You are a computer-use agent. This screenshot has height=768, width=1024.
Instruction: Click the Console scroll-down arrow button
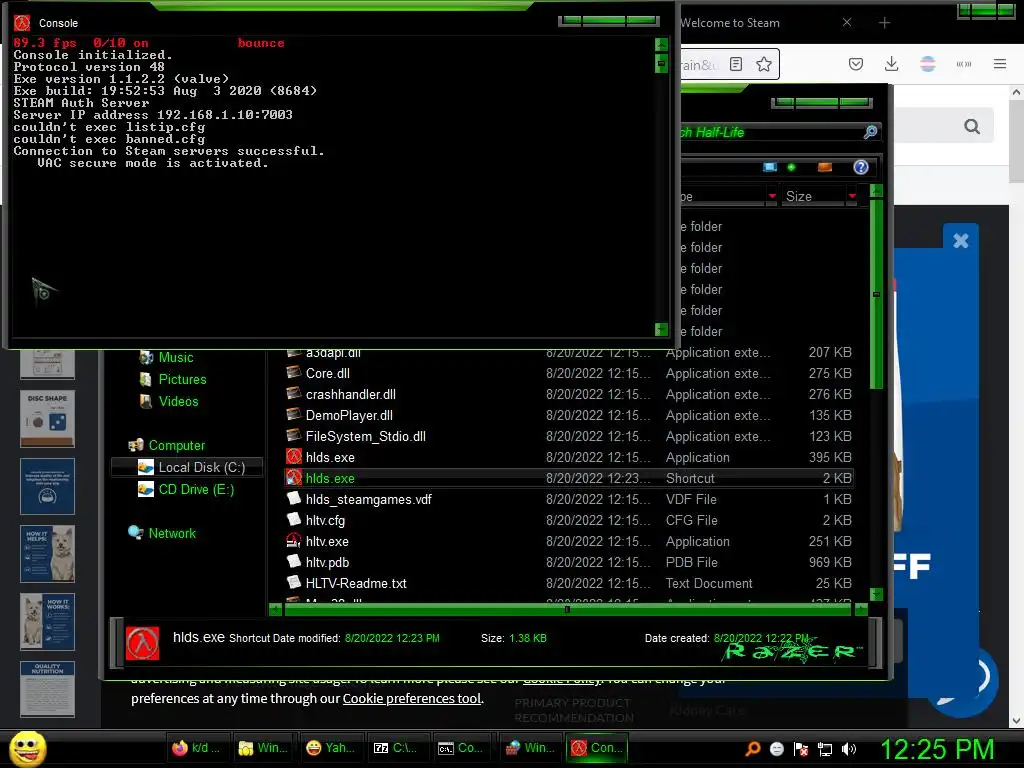click(x=662, y=329)
